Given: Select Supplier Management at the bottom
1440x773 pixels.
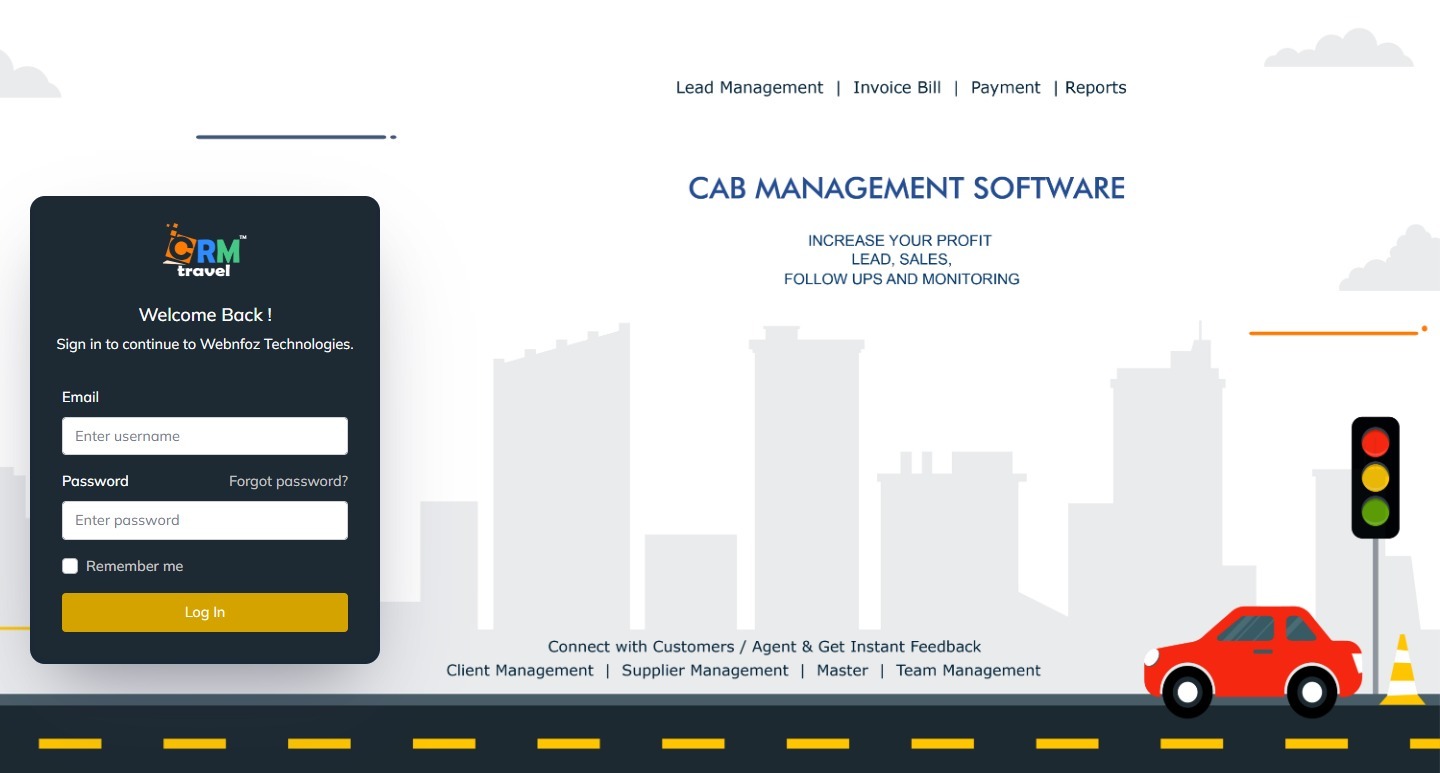Looking at the screenshot, I should [x=705, y=670].
